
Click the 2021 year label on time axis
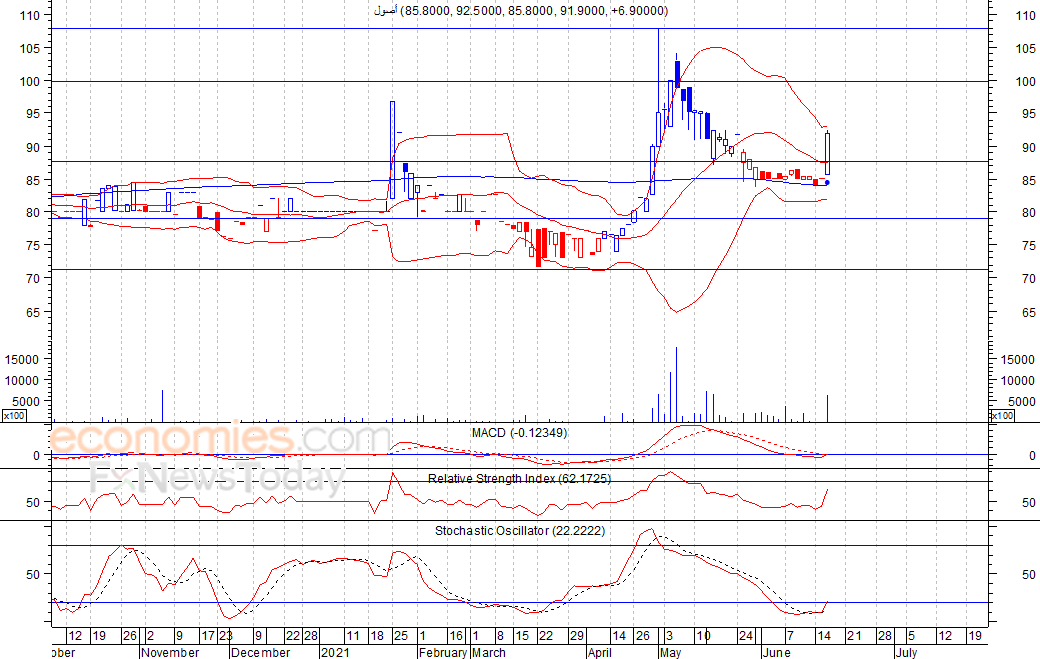coord(335,652)
